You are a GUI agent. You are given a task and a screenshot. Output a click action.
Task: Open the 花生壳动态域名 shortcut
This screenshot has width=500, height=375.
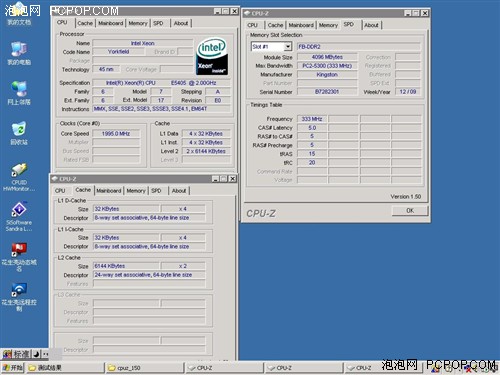point(19,257)
